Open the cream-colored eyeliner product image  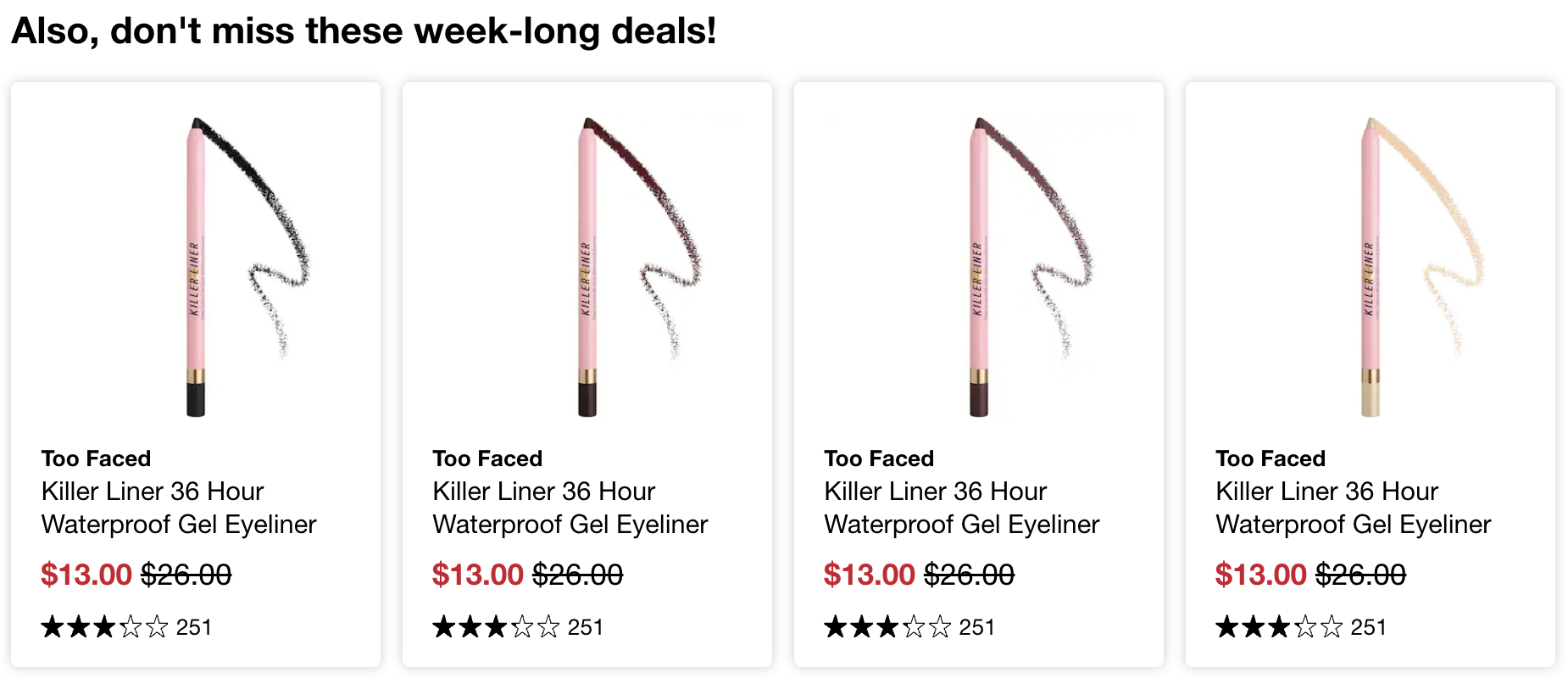(x=1371, y=266)
